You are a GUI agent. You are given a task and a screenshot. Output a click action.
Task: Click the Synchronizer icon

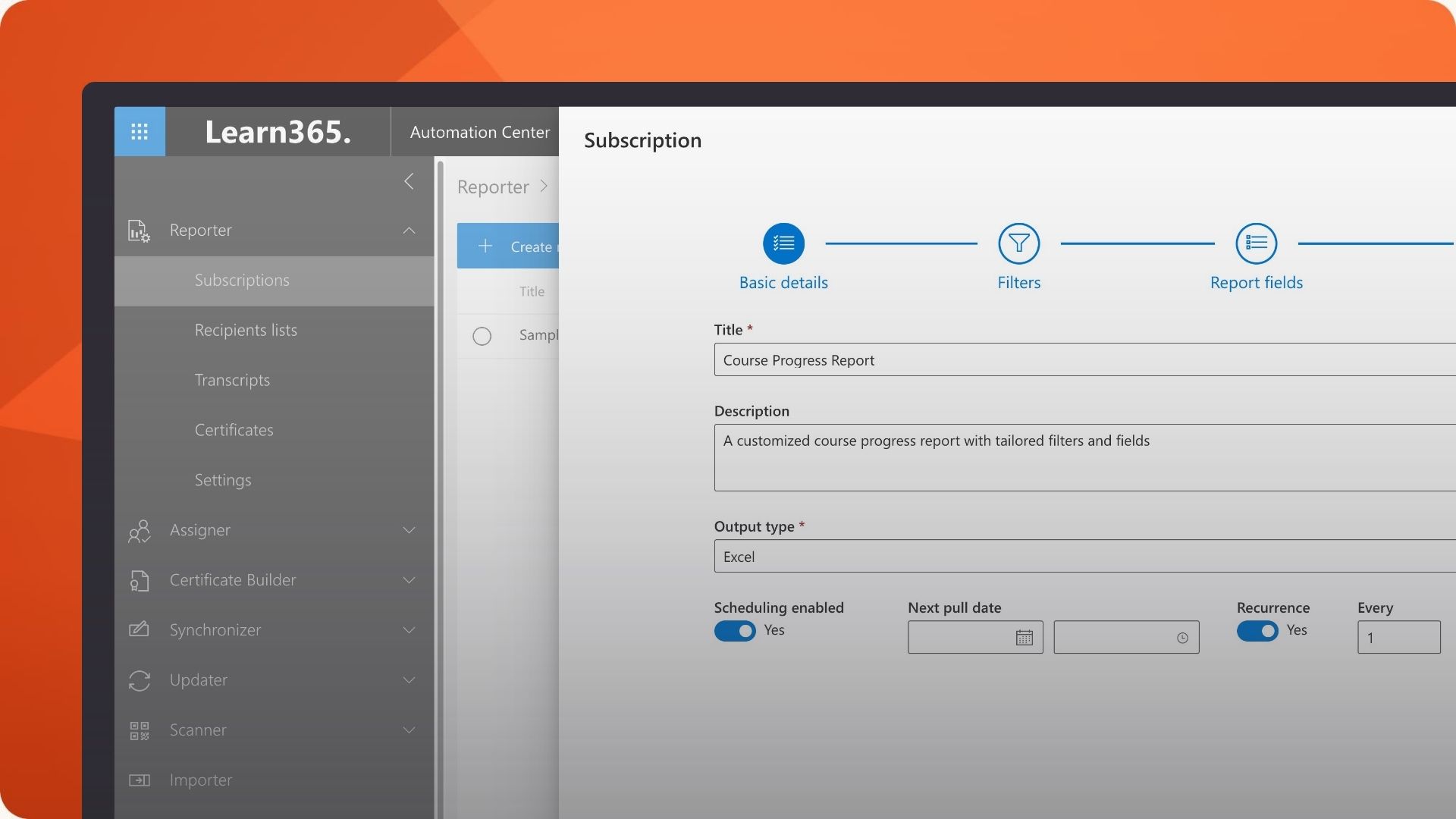click(140, 629)
